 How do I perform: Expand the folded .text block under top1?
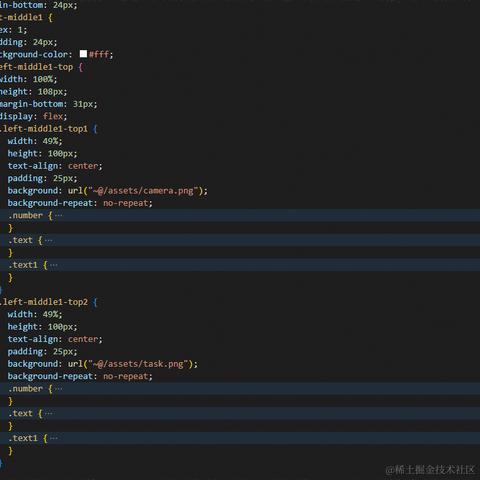tap(48, 240)
